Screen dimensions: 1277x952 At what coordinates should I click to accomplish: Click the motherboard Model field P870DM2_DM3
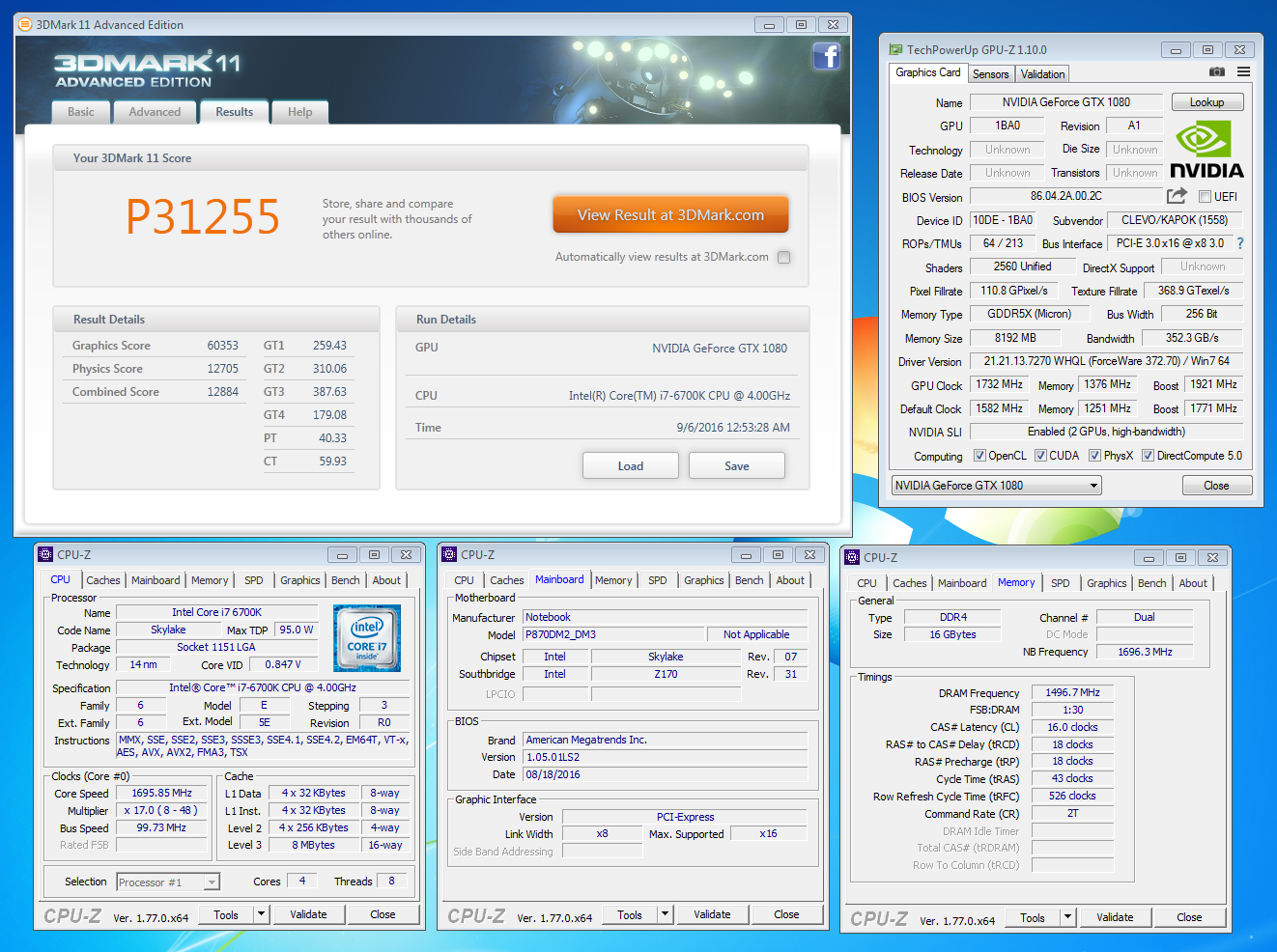click(616, 634)
